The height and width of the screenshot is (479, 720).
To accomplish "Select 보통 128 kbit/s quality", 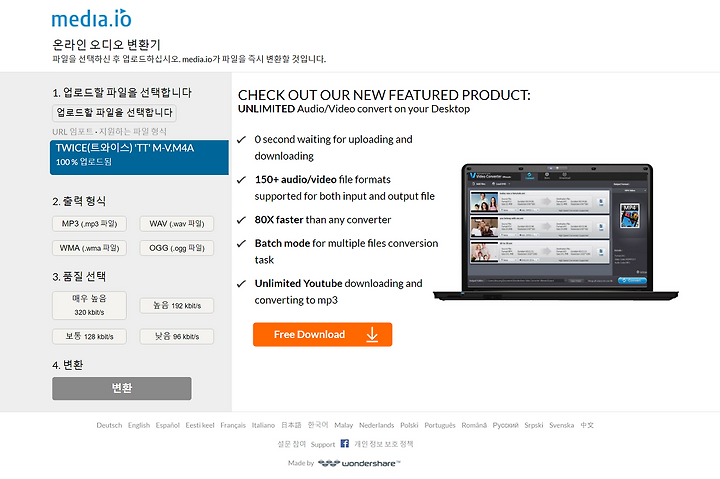I will tap(90, 337).
